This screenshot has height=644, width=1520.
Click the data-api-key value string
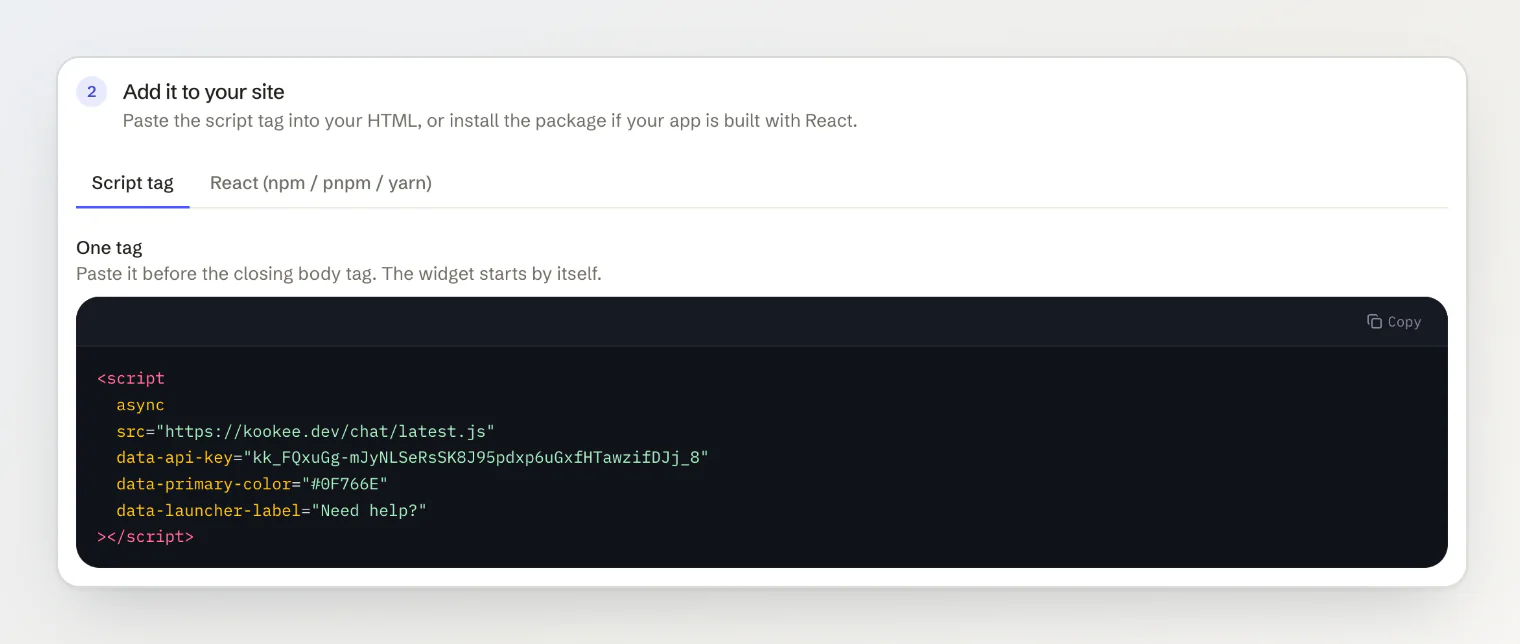click(x=476, y=458)
